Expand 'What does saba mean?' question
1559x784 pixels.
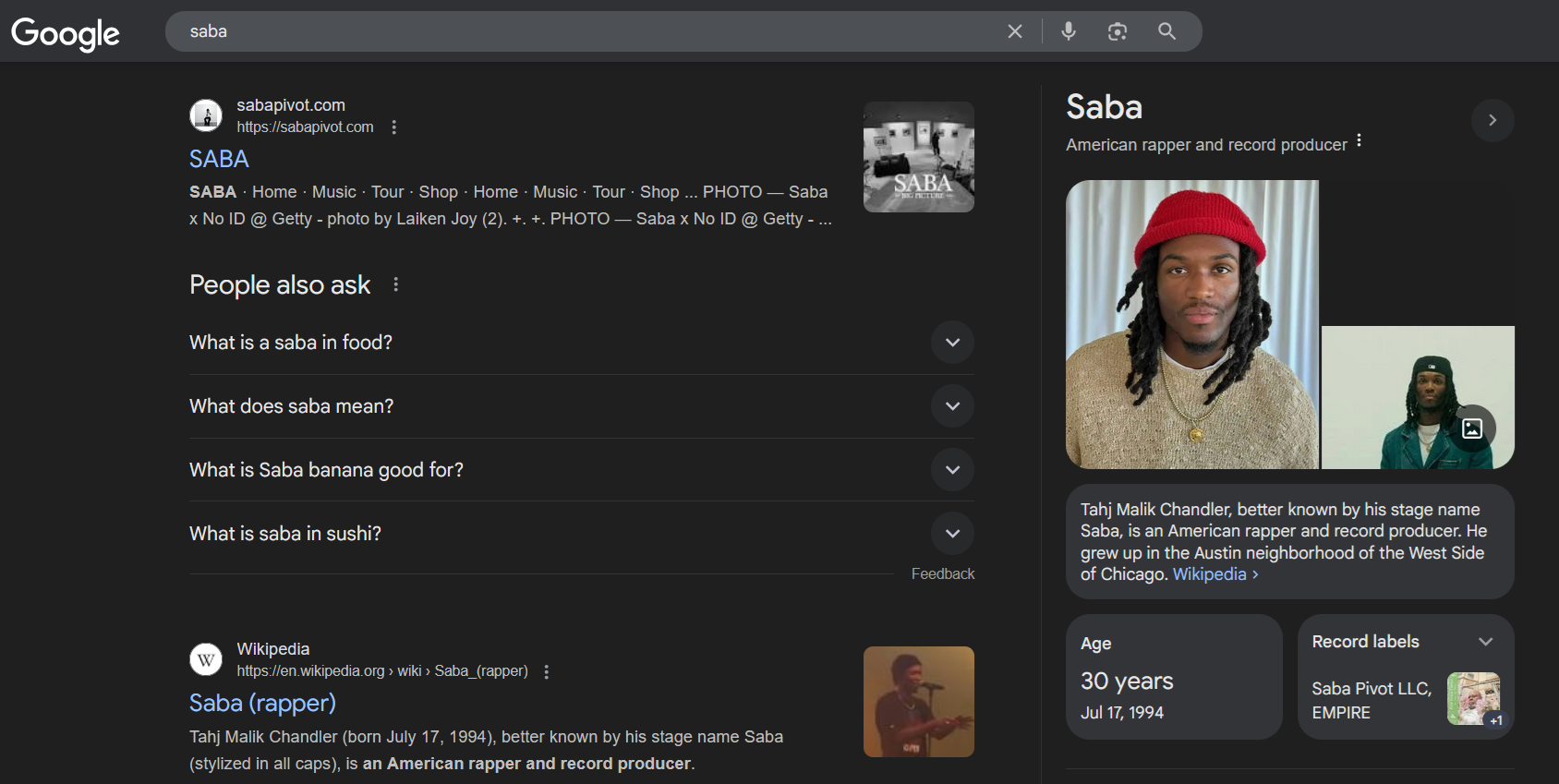pos(582,406)
